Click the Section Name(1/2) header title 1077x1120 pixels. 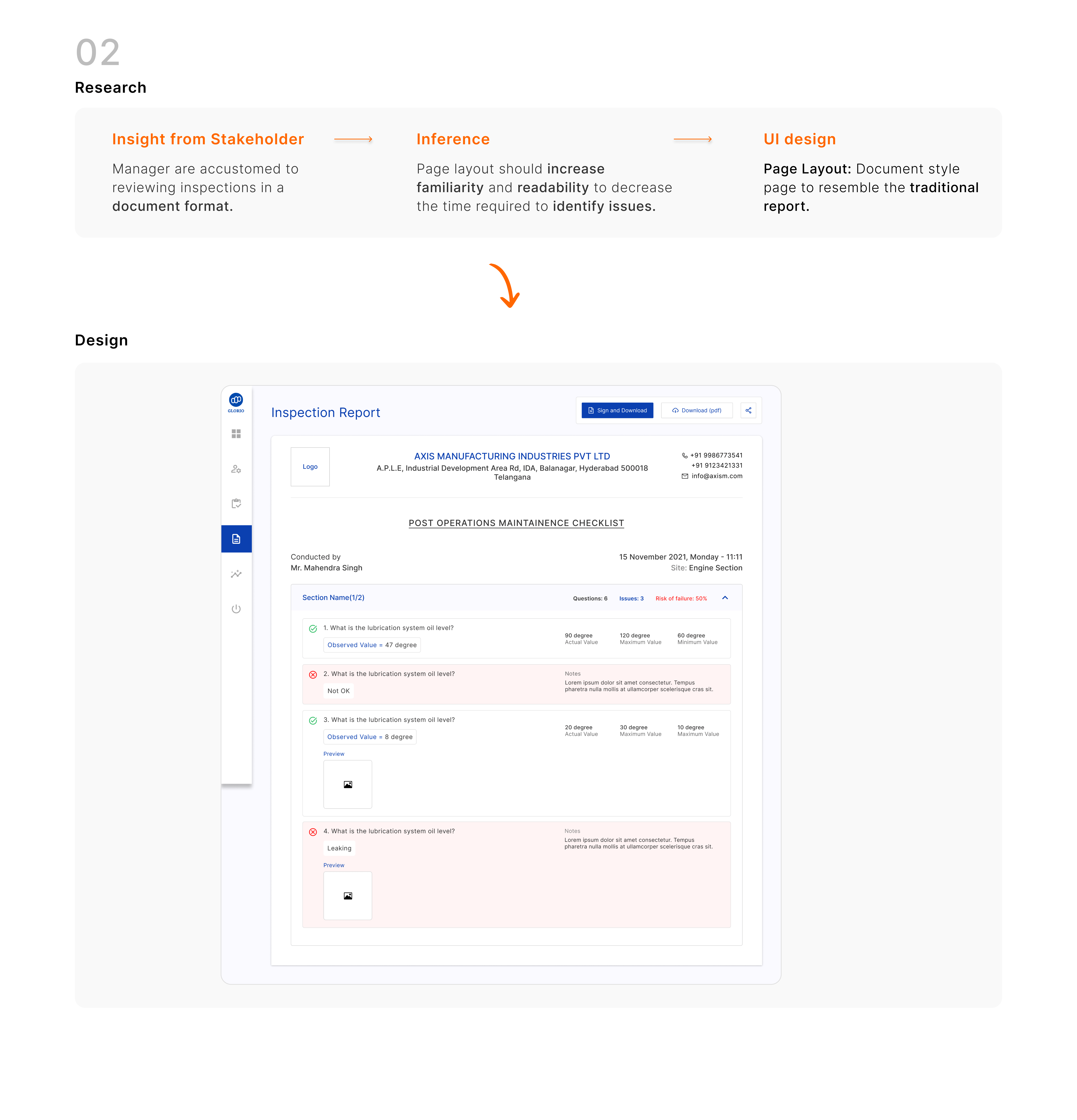click(x=333, y=598)
